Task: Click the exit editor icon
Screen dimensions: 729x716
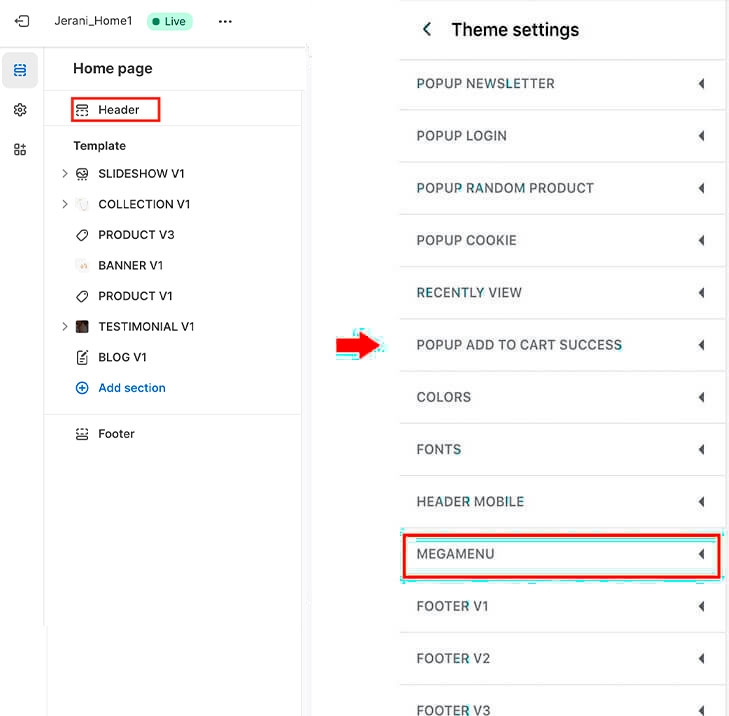Action: point(22,21)
